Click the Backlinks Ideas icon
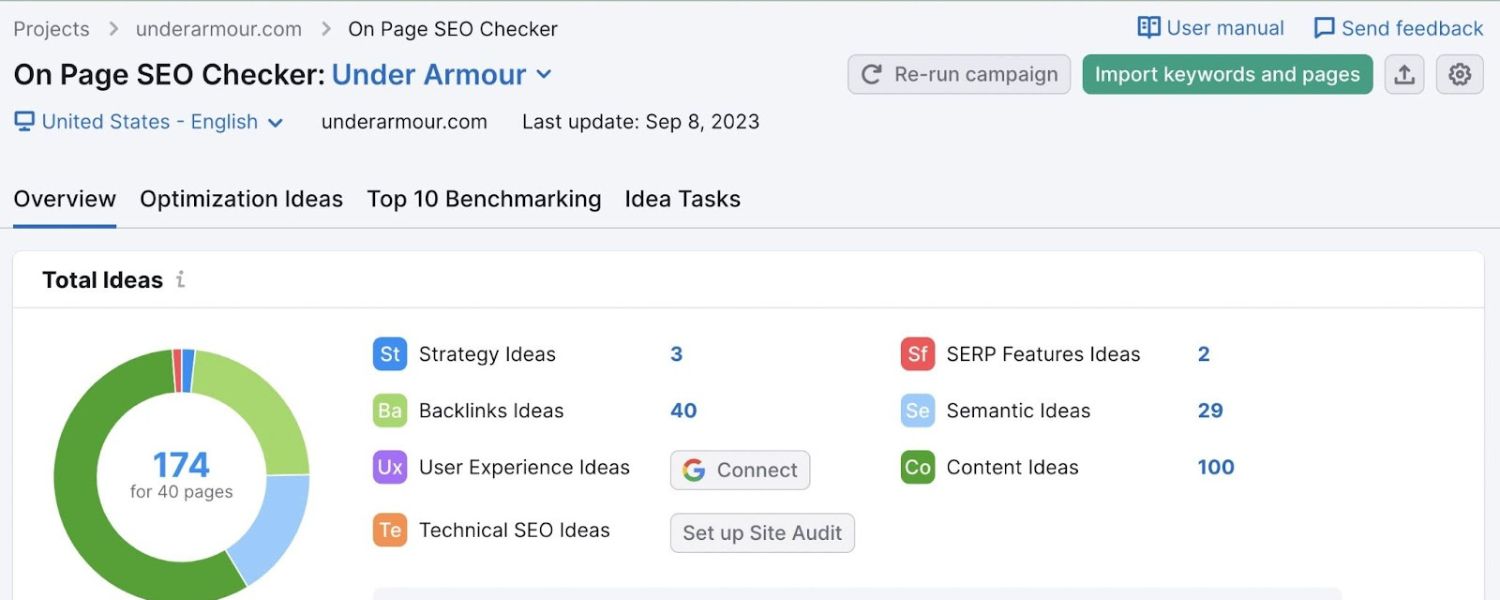This screenshot has height=600, width=1500. (x=389, y=410)
